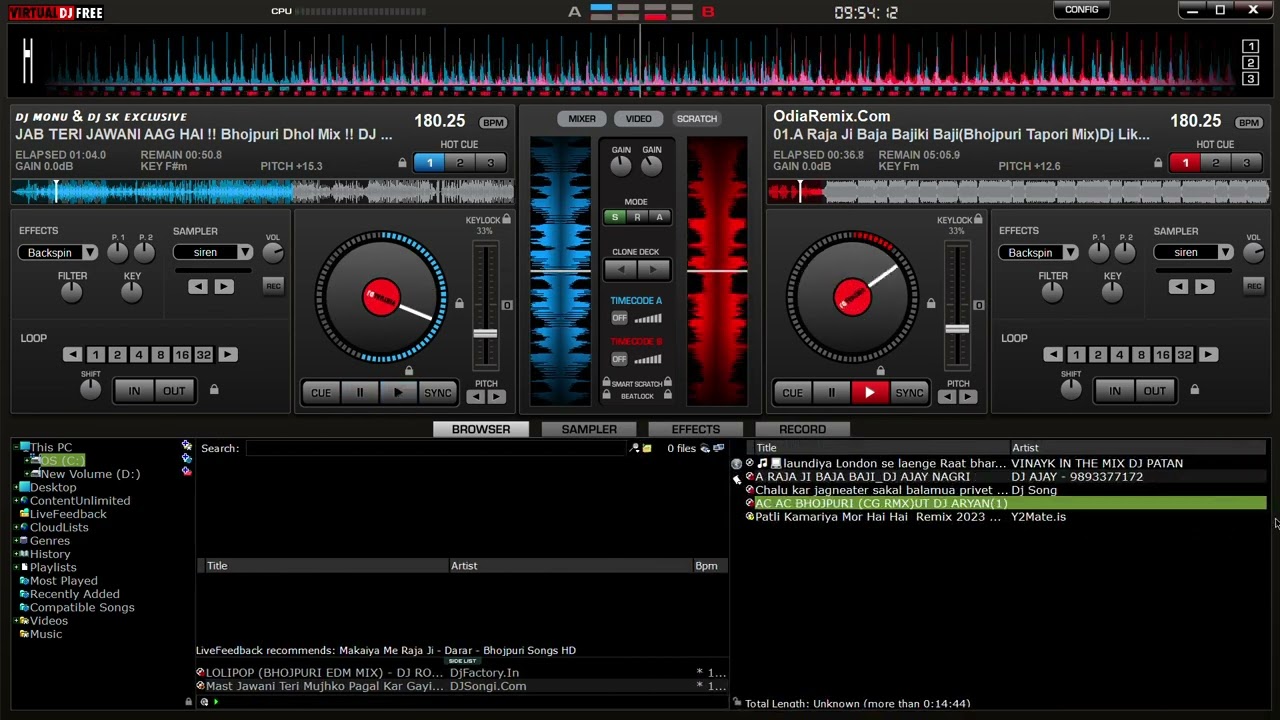This screenshot has width=1280, height=720.
Task: Open the CONFIG settings
Action: [x=1081, y=10]
